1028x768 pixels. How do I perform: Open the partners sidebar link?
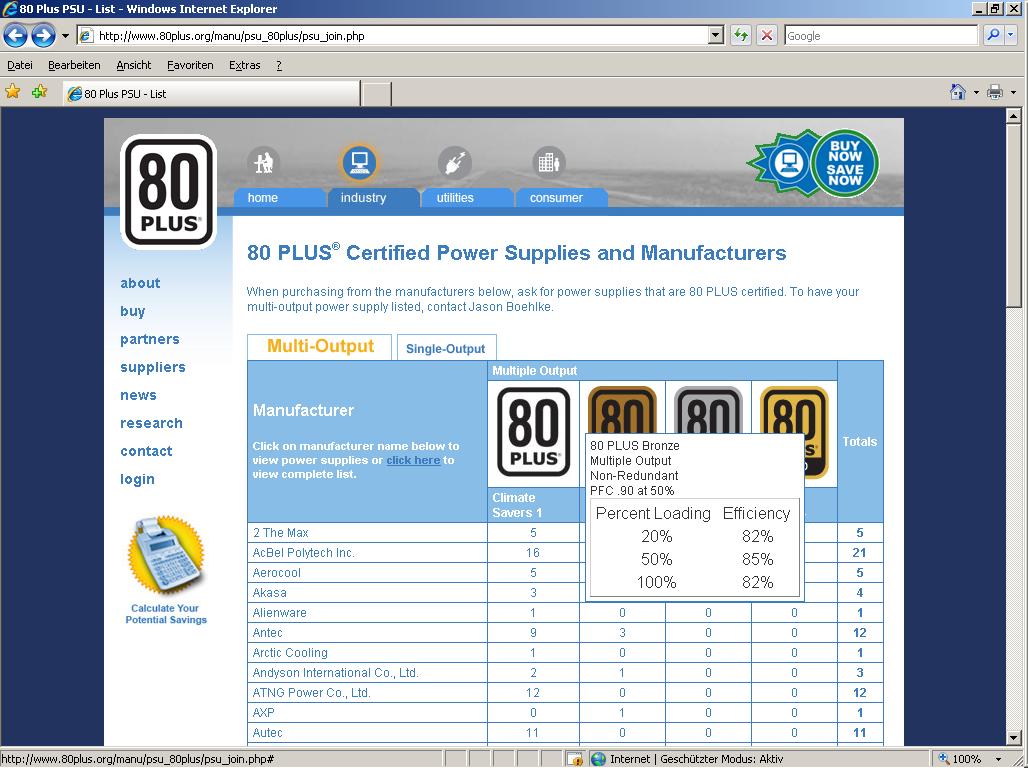[x=149, y=339]
